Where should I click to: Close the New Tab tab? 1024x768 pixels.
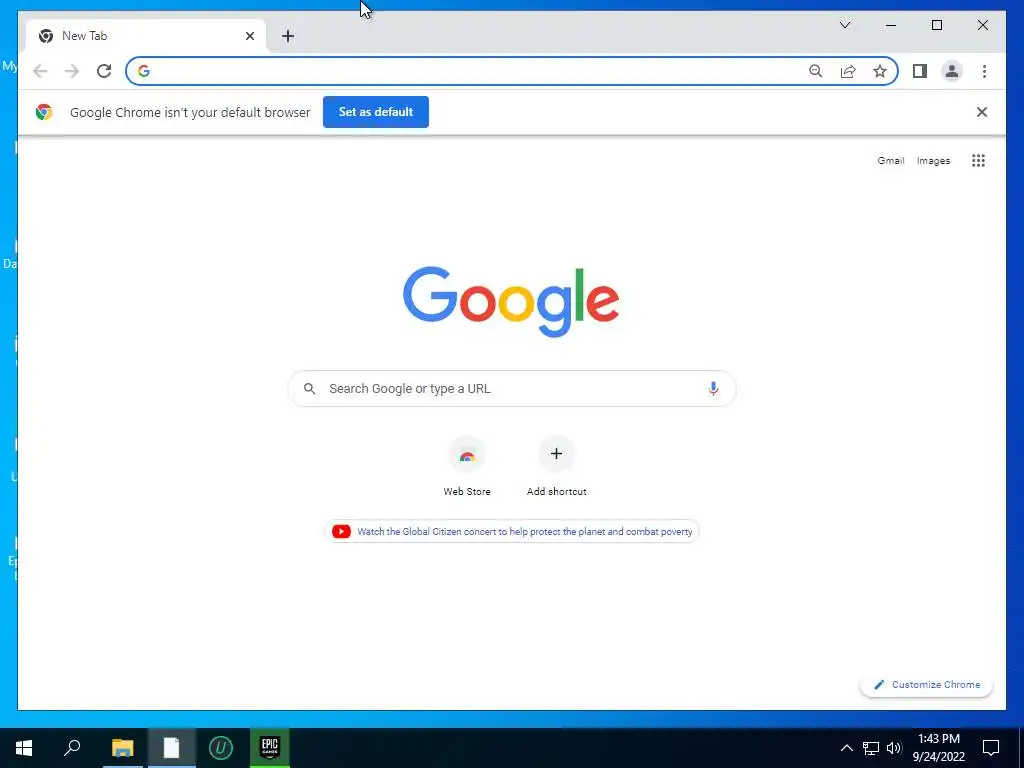pyautogui.click(x=249, y=36)
